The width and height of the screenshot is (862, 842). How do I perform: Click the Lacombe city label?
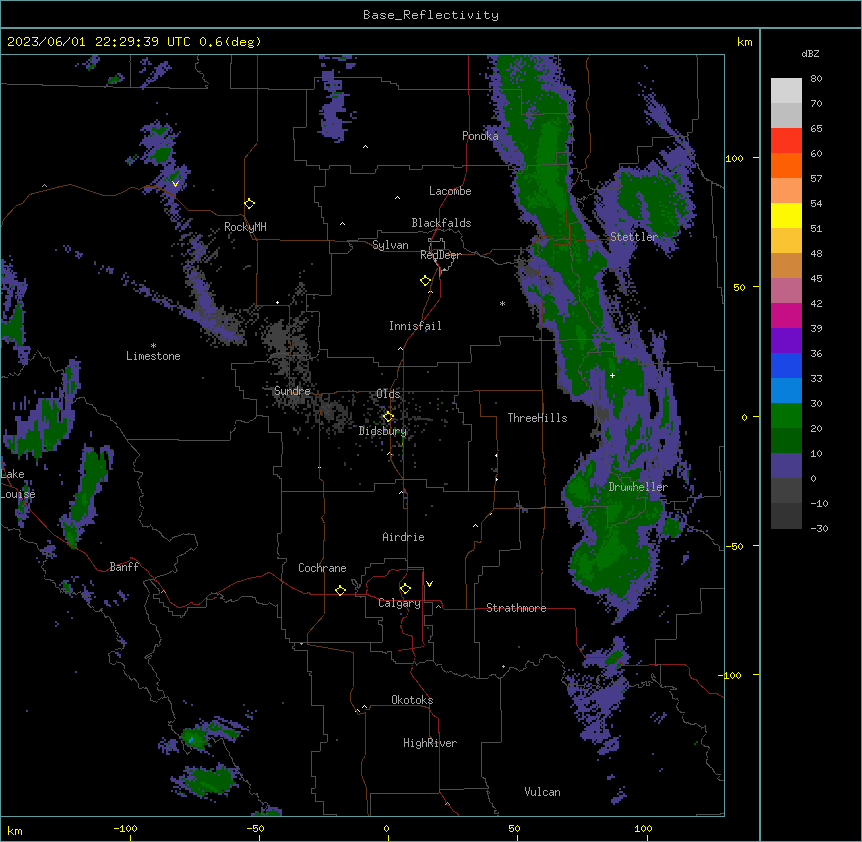450,191
